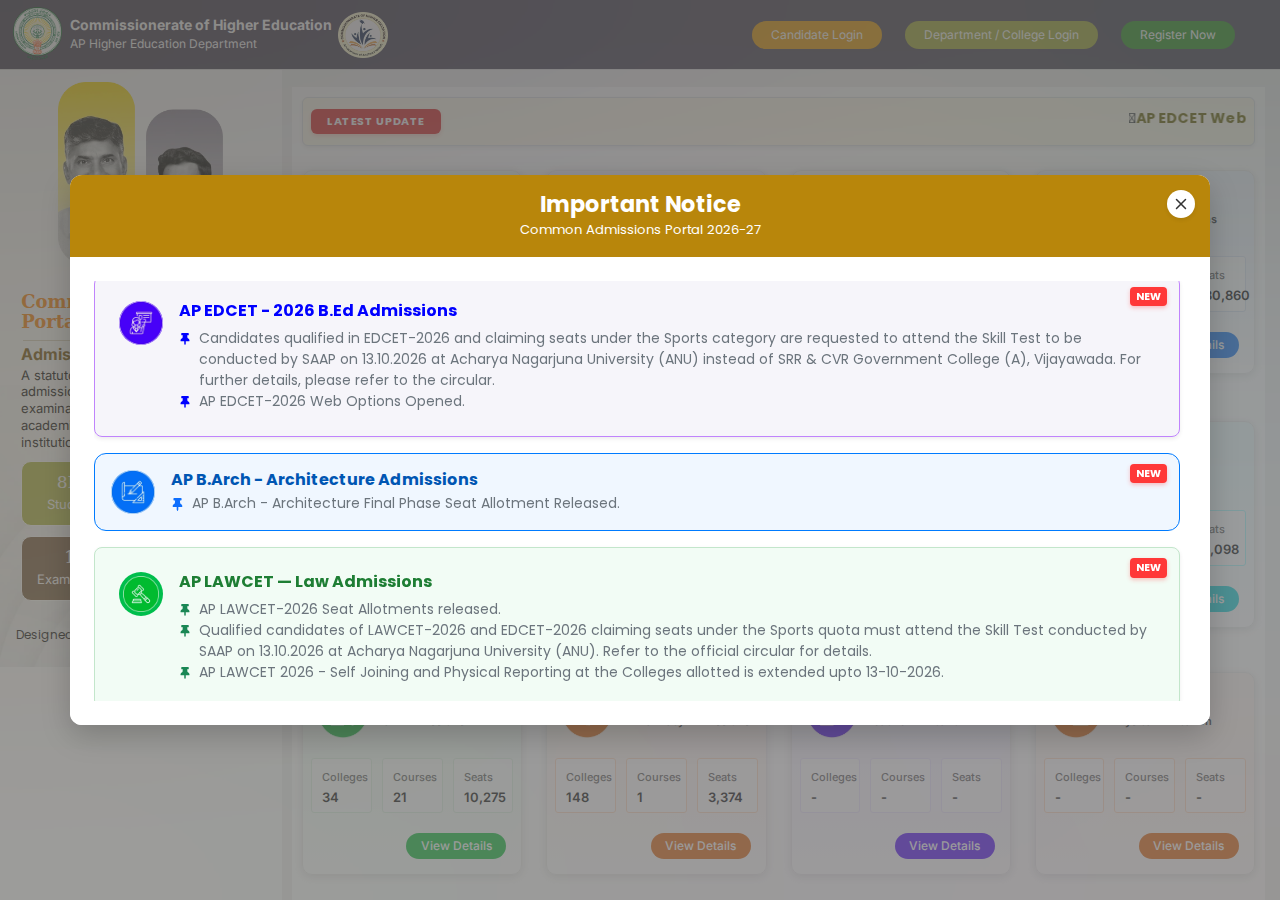Click the scrolling 'AP EDCET Web' ticker text
Screen dimensions: 1280x900
(1187, 118)
